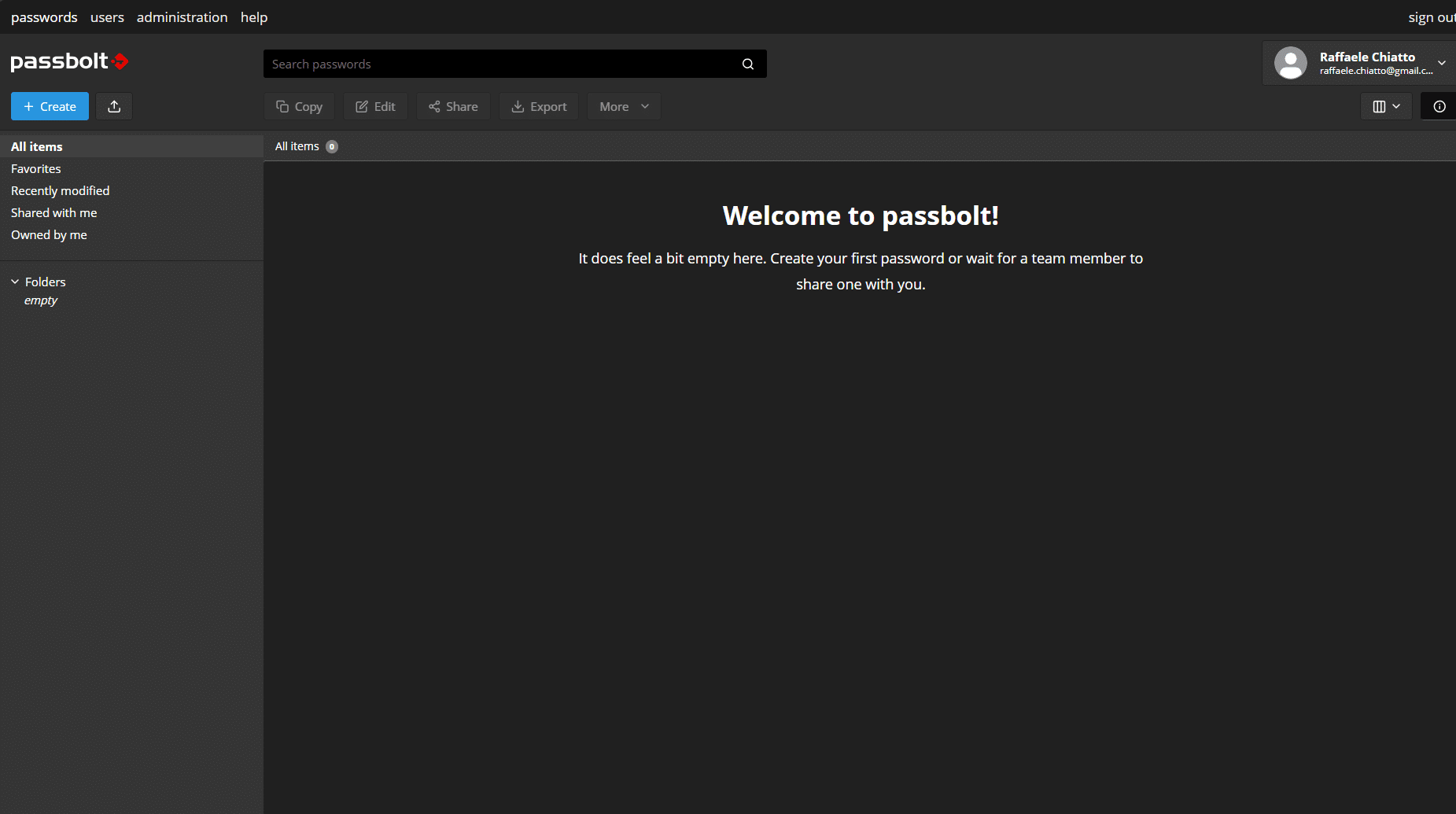Select All items filter in sidebar
The width and height of the screenshot is (1456, 814).
pyautogui.click(x=131, y=146)
